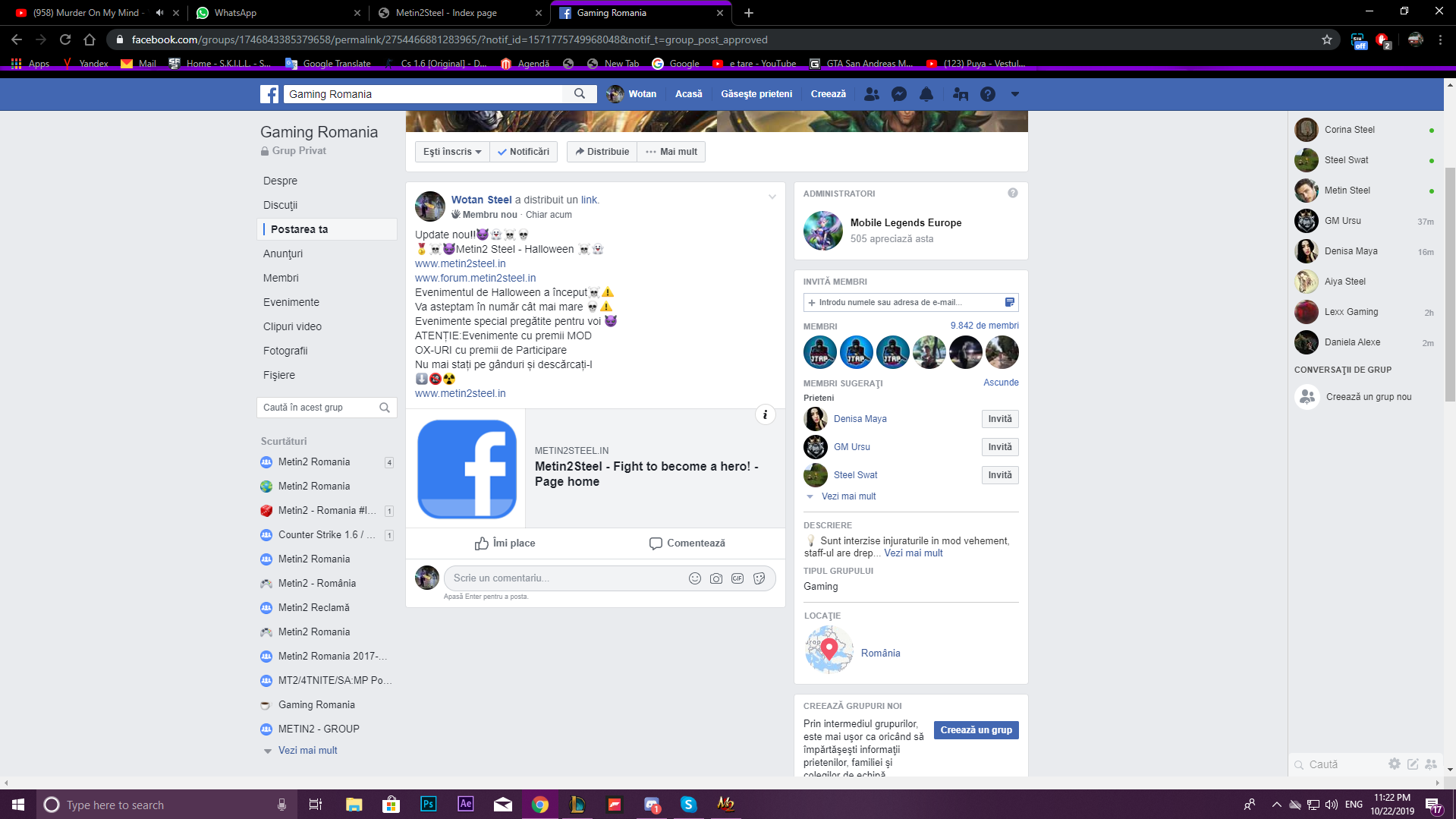1456x819 pixels.
Task: Like the post with Îmi place
Action: coord(505,543)
